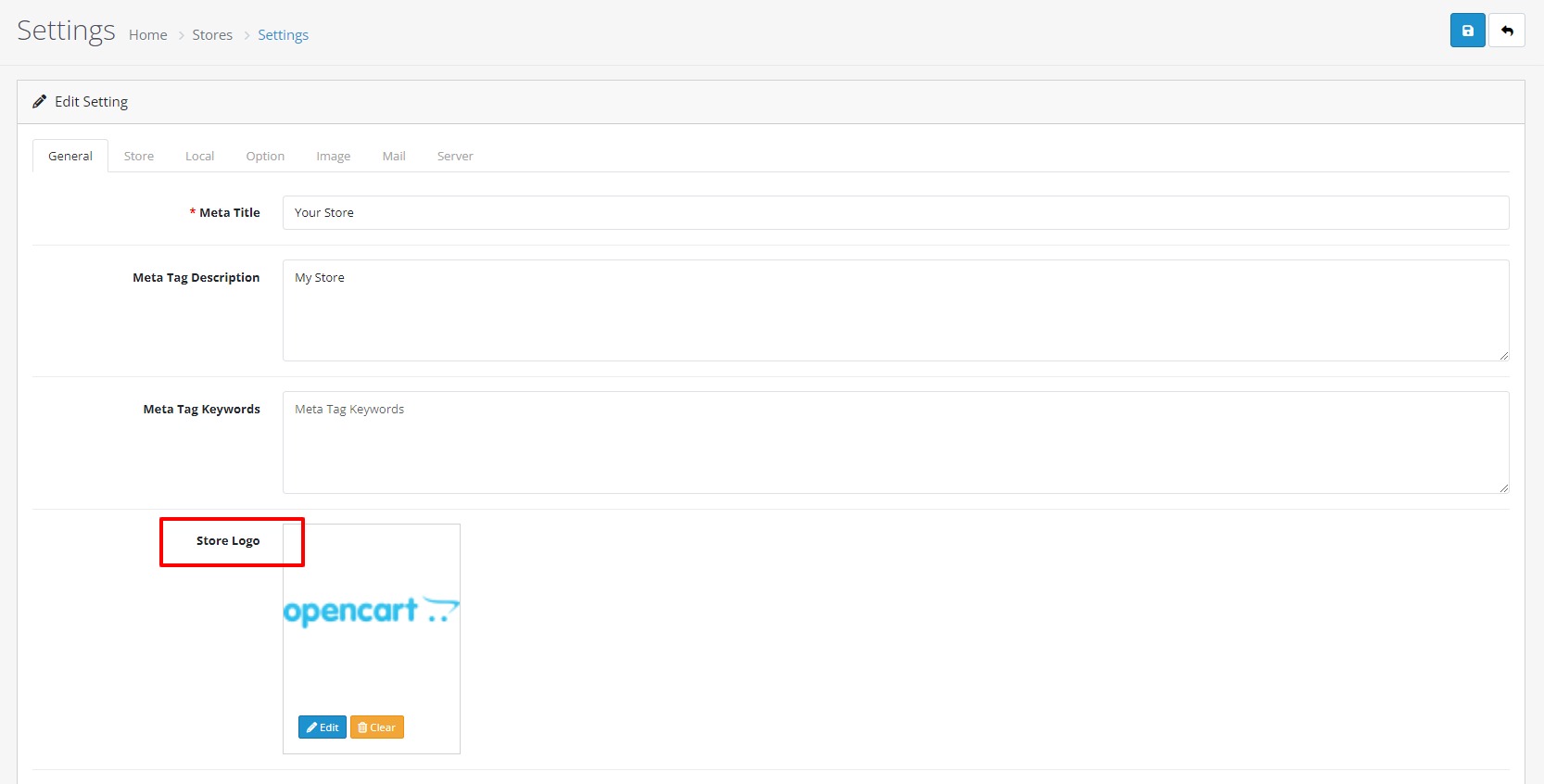The height and width of the screenshot is (784, 1544).
Task: Focus the Meta Title input field
Action: pyautogui.click(x=895, y=212)
